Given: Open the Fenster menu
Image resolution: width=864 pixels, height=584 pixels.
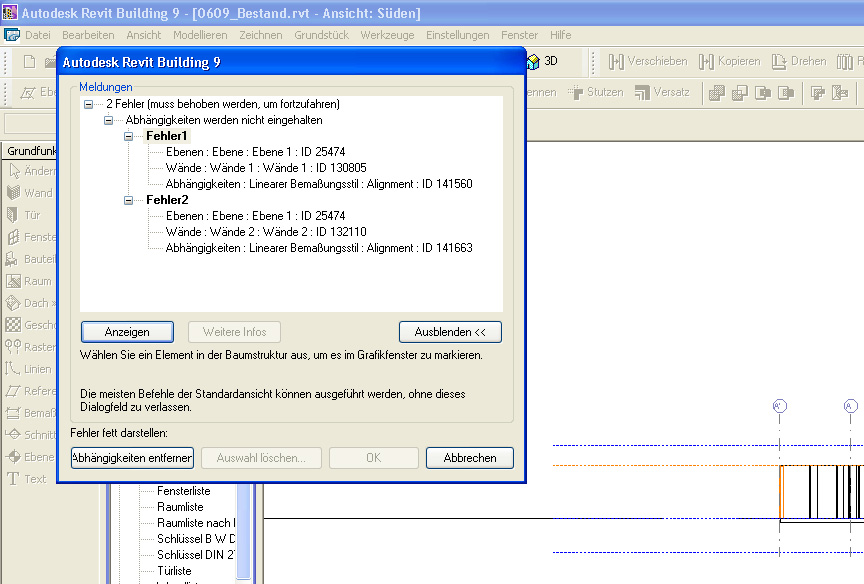Looking at the screenshot, I should pos(519,35).
